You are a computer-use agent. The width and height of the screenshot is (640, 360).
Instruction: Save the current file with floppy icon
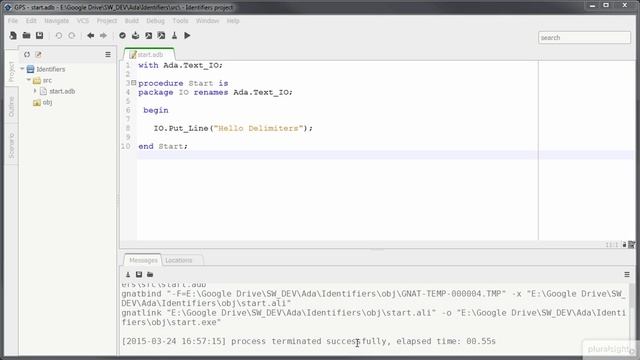[40, 36]
